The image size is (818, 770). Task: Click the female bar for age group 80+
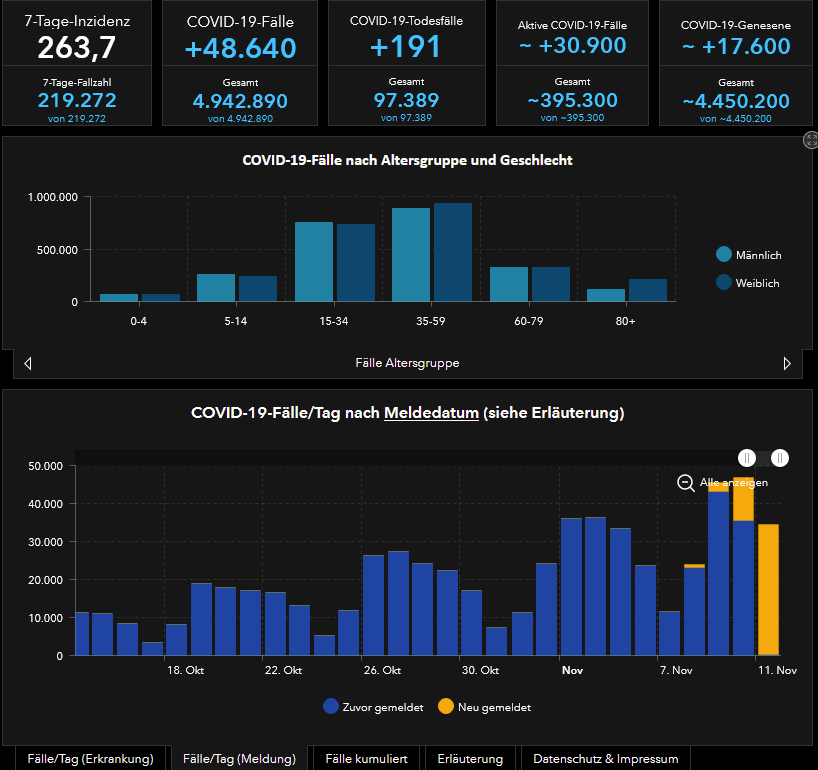[647, 290]
